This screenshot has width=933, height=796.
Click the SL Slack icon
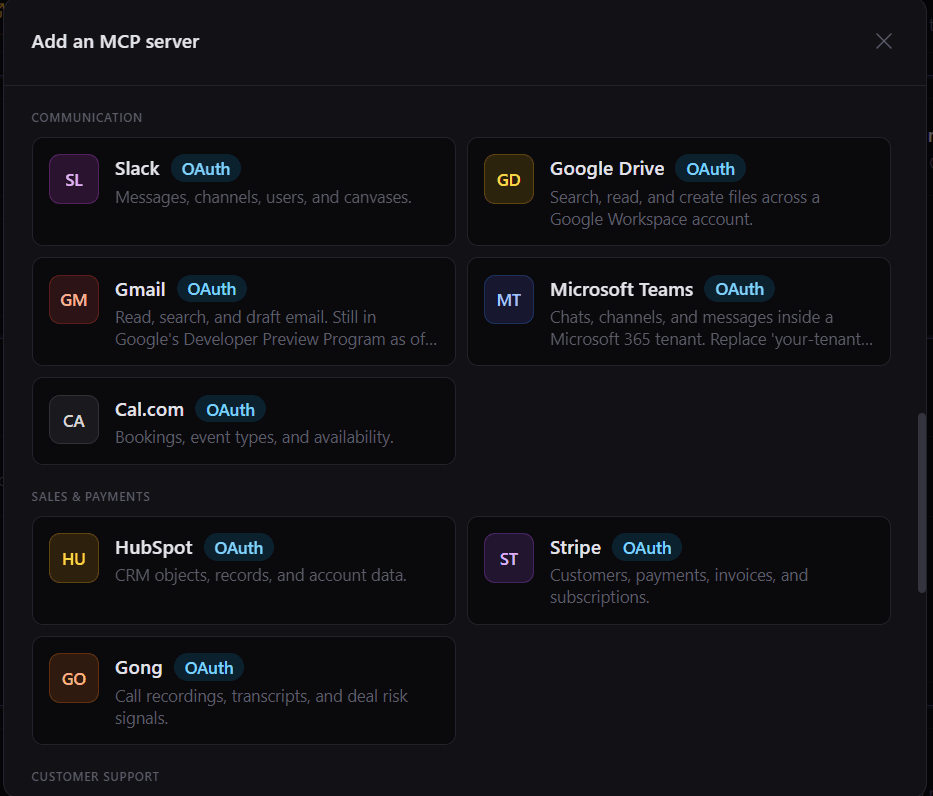tap(74, 179)
